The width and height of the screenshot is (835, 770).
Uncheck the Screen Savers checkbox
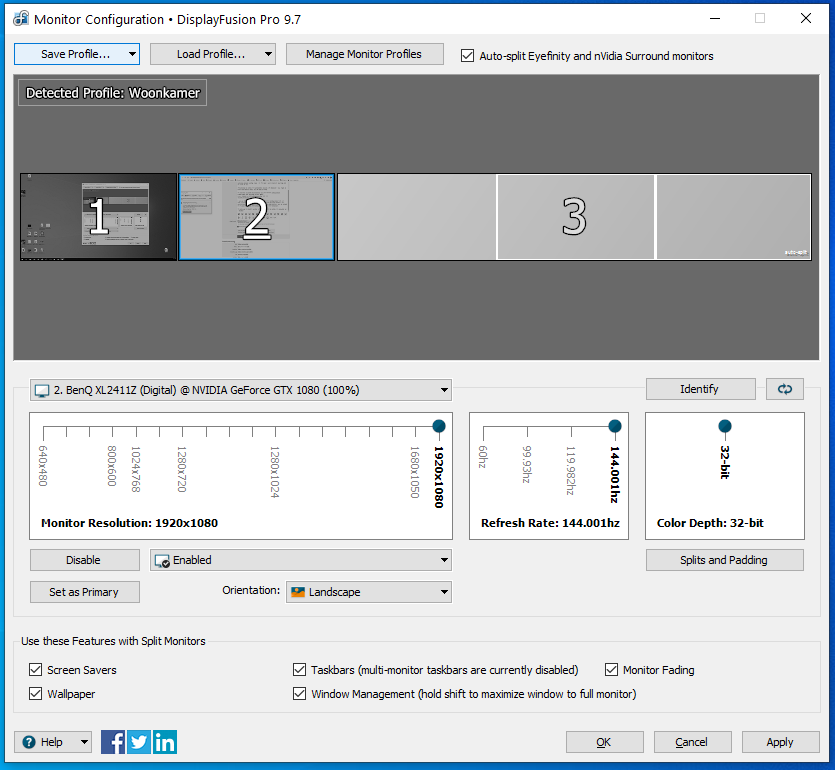pyautogui.click(x=36, y=670)
